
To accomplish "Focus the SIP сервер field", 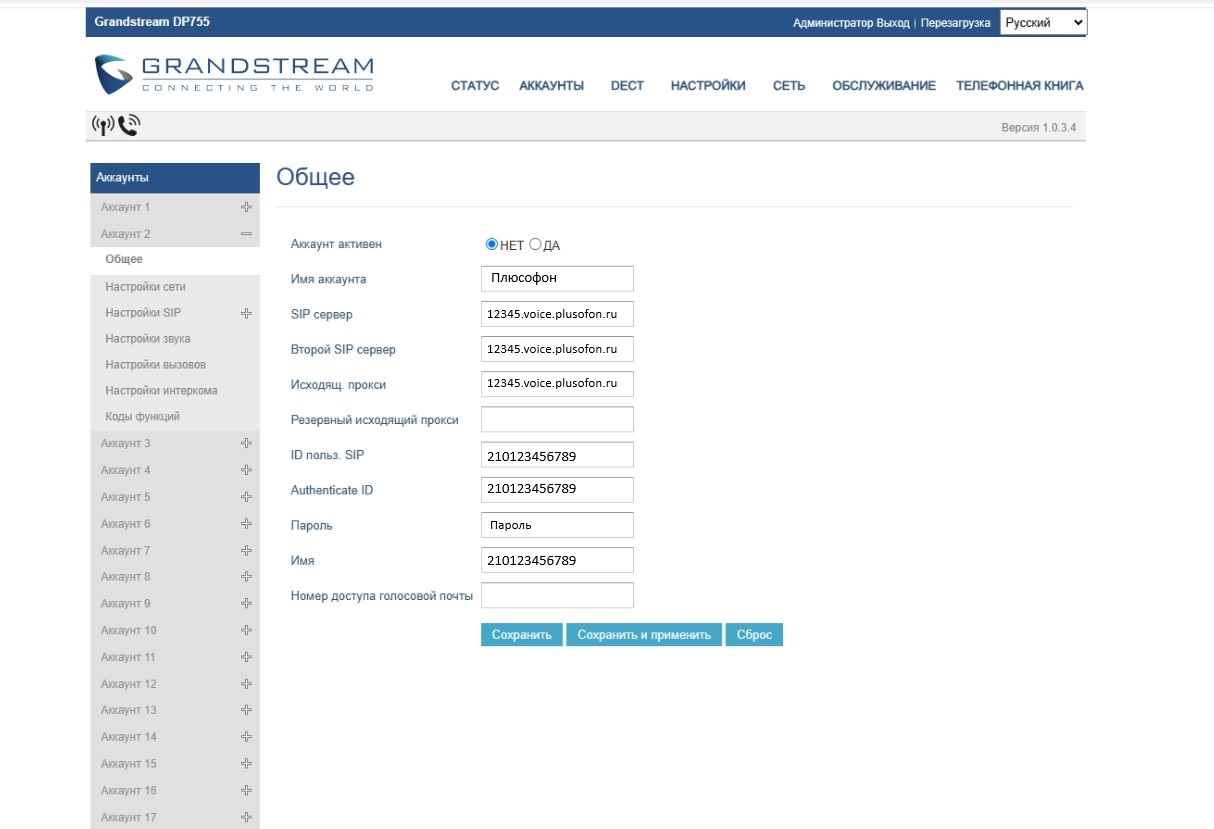I will (557, 314).
